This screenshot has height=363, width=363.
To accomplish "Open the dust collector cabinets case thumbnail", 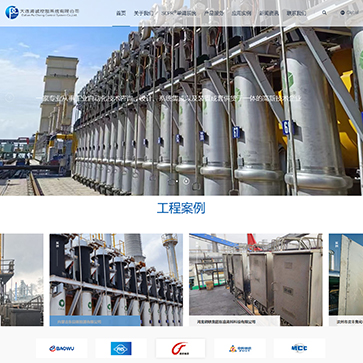I will [x=256, y=280].
